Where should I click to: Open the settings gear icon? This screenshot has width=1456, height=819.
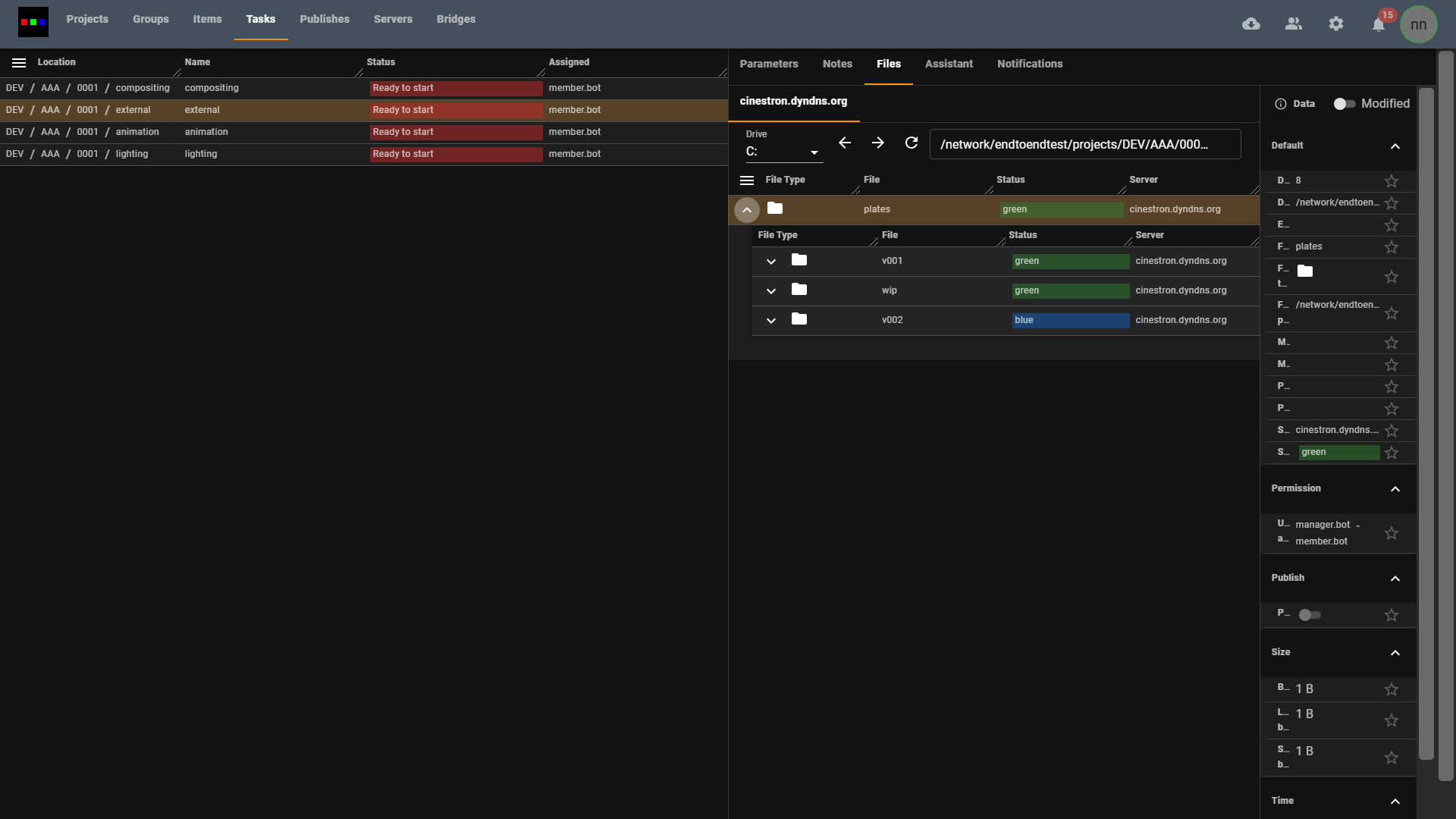(1336, 24)
